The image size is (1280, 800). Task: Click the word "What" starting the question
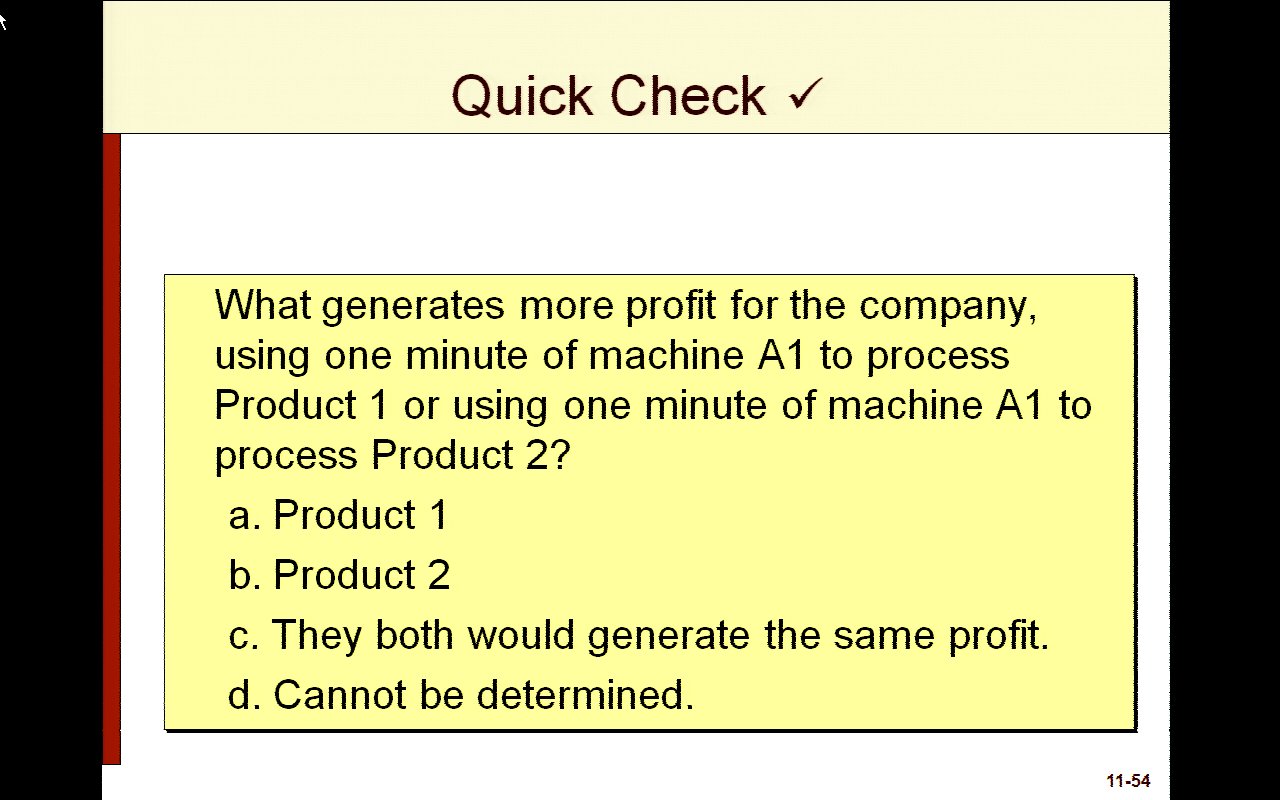[263, 305]
